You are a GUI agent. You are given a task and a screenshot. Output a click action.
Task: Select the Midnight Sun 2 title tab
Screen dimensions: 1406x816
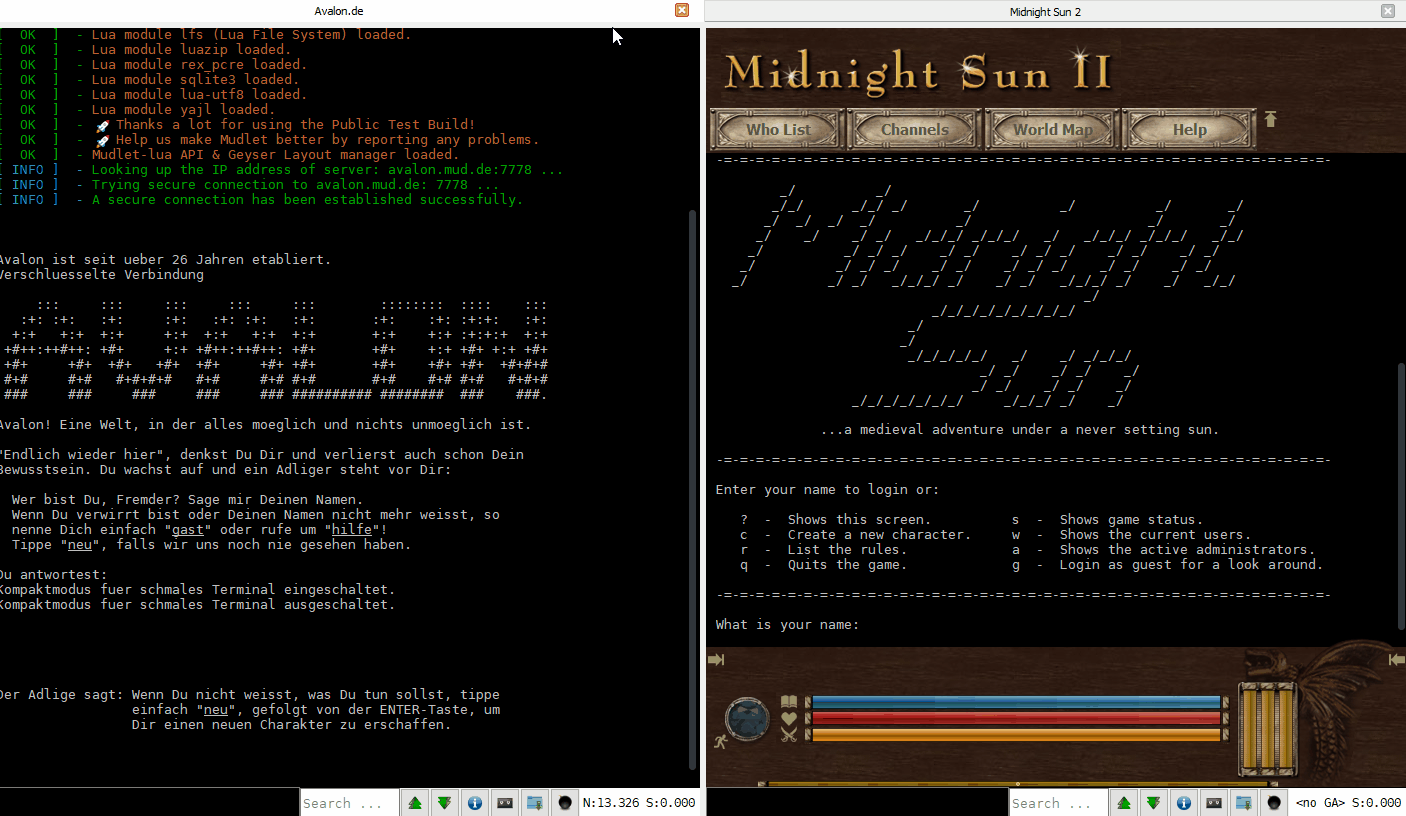(1045, 11)
